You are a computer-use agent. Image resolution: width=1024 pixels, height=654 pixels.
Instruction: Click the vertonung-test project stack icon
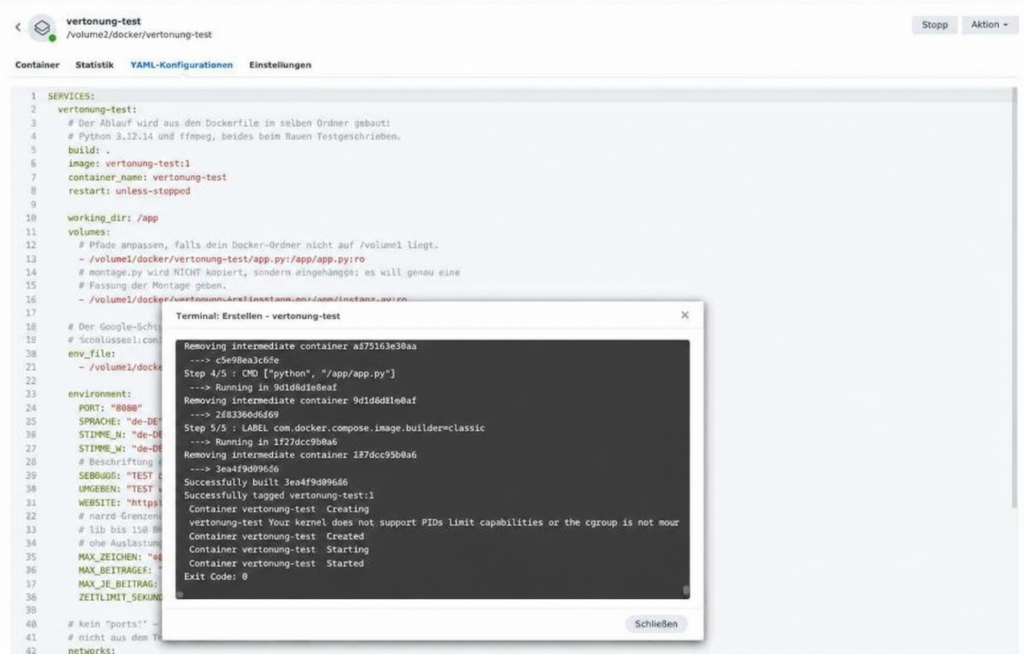[x=42, y=28]
